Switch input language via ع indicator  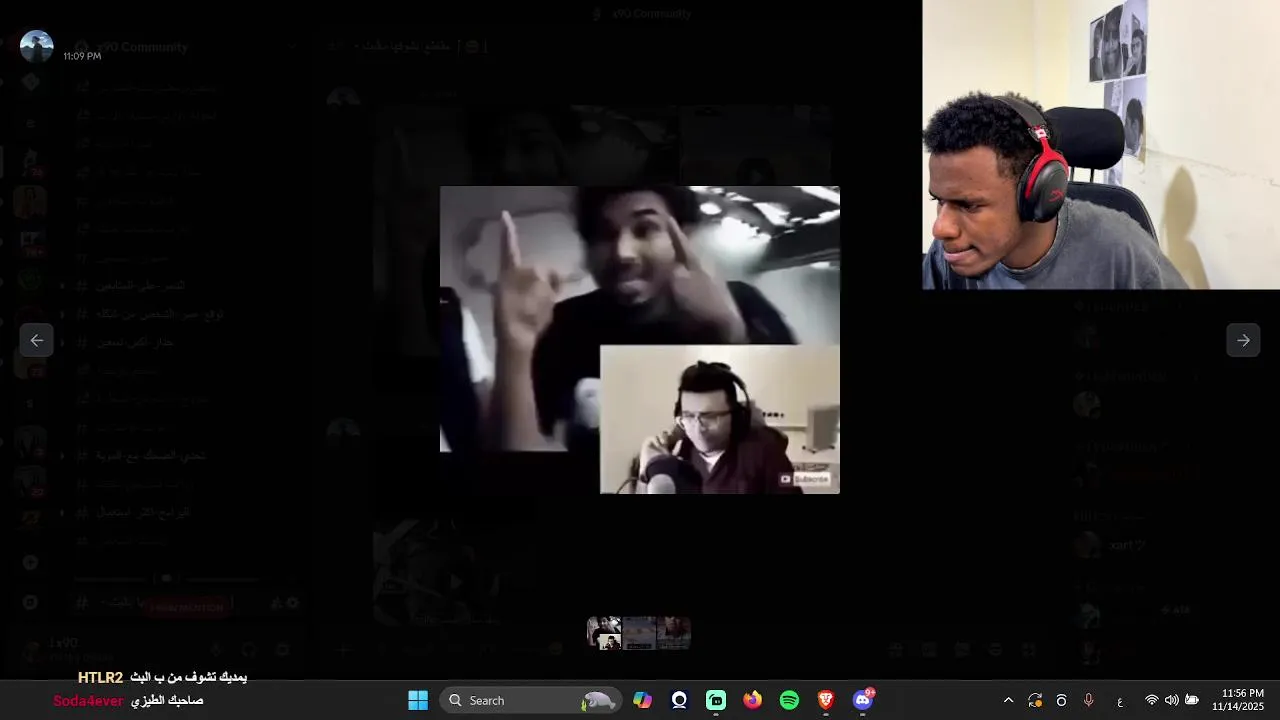pyautogui.click(x=1120, y=701)
